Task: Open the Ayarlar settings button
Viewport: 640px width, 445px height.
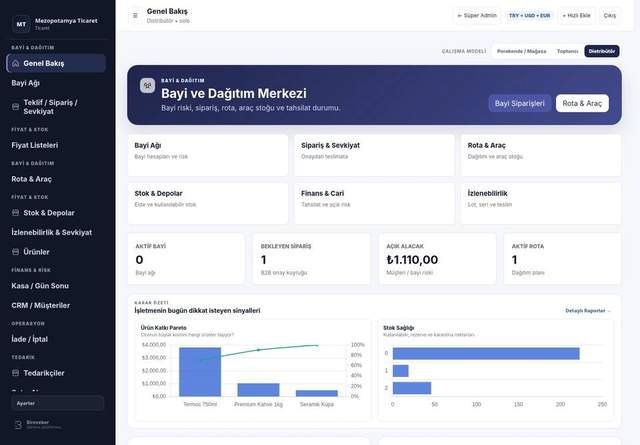Action: [57, 403]
